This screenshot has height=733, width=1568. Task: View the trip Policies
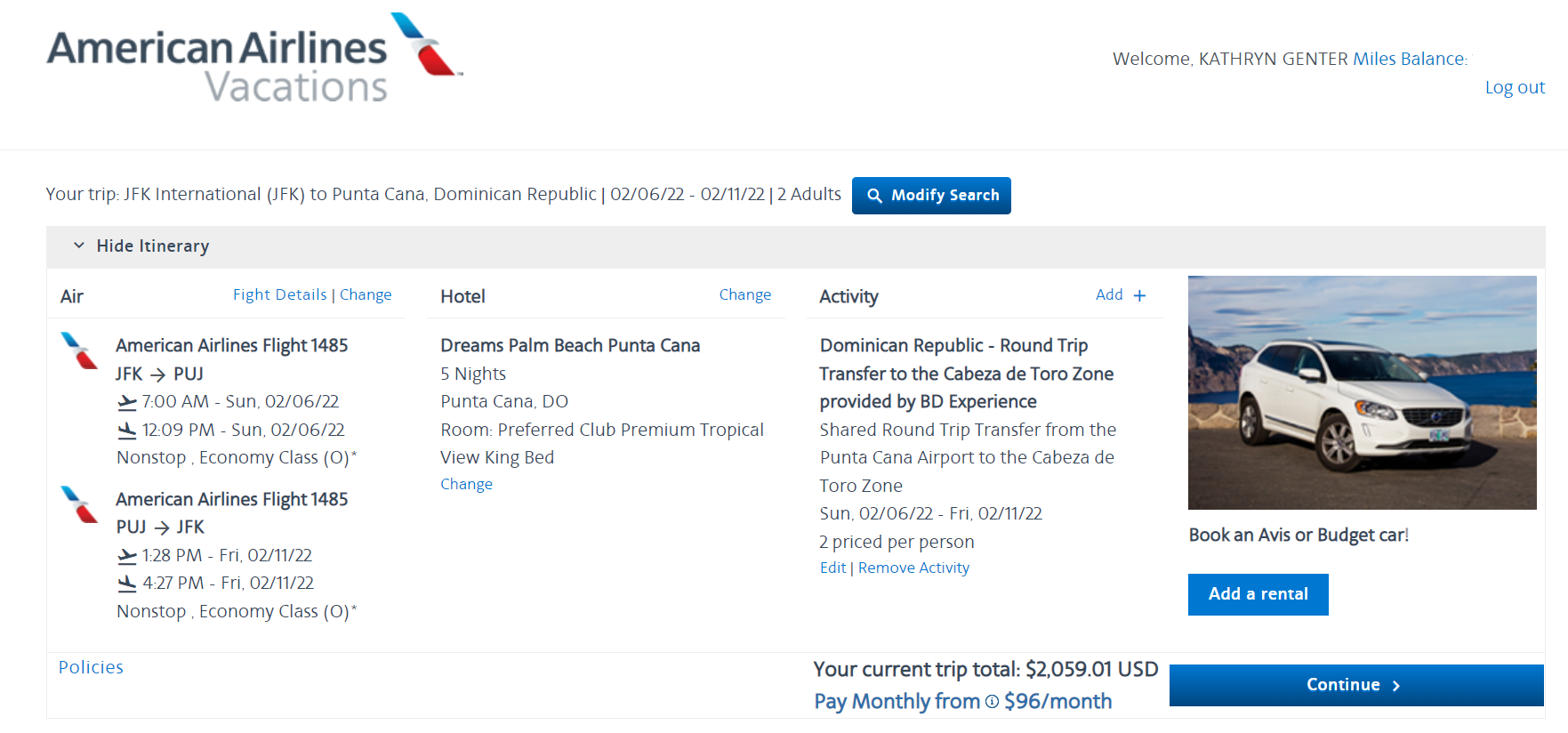(x=91, y=667)
